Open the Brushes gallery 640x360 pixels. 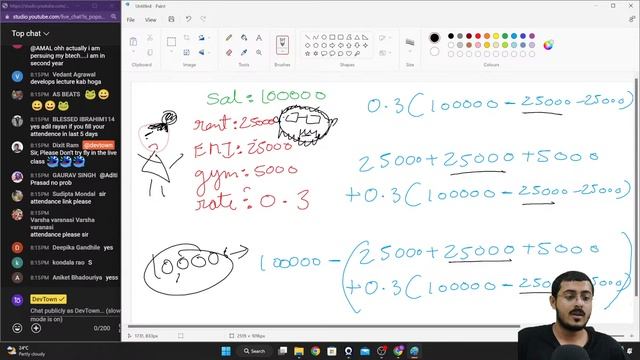click(282, 45)
